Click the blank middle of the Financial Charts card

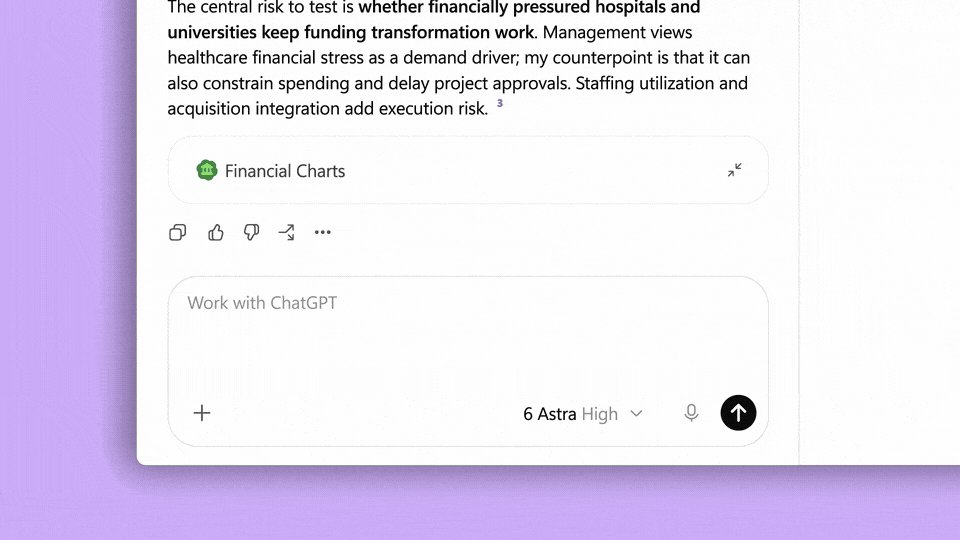pos(533,170)
